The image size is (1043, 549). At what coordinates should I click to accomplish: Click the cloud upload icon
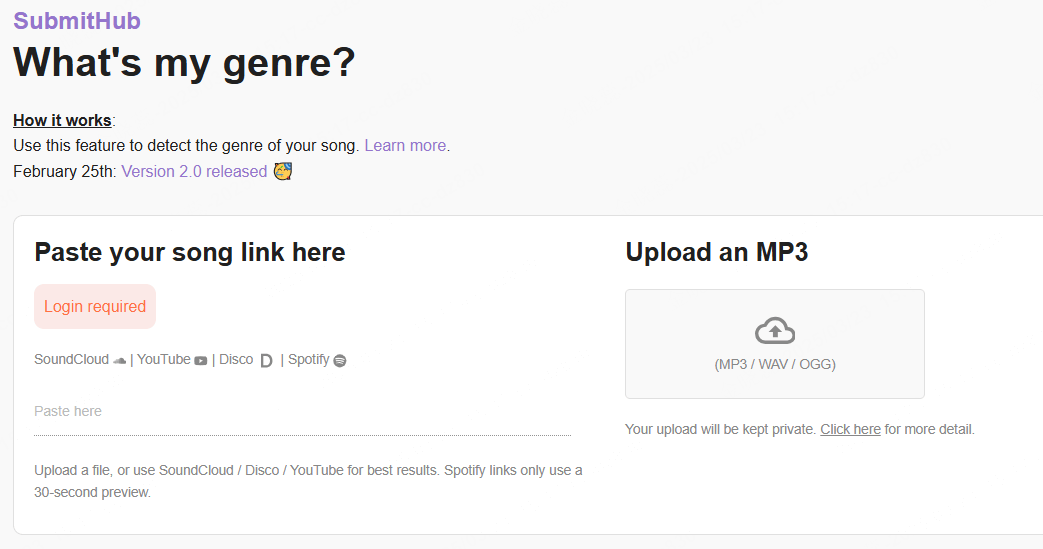[x=775, y=331]
